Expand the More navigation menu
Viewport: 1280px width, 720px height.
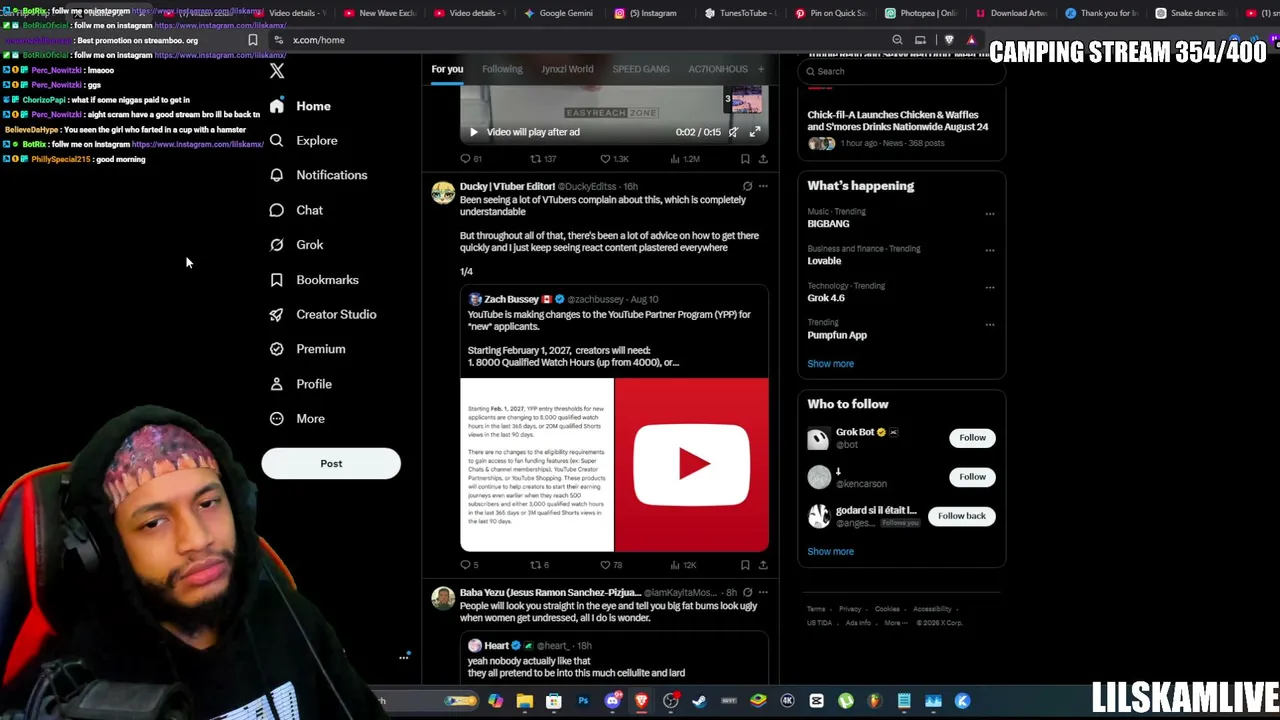point(297,419)
